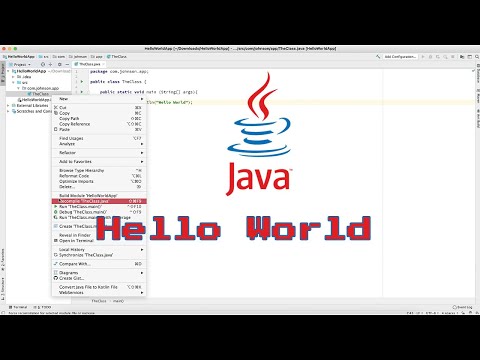Open the Analyze submenu

tap(99, 144)
